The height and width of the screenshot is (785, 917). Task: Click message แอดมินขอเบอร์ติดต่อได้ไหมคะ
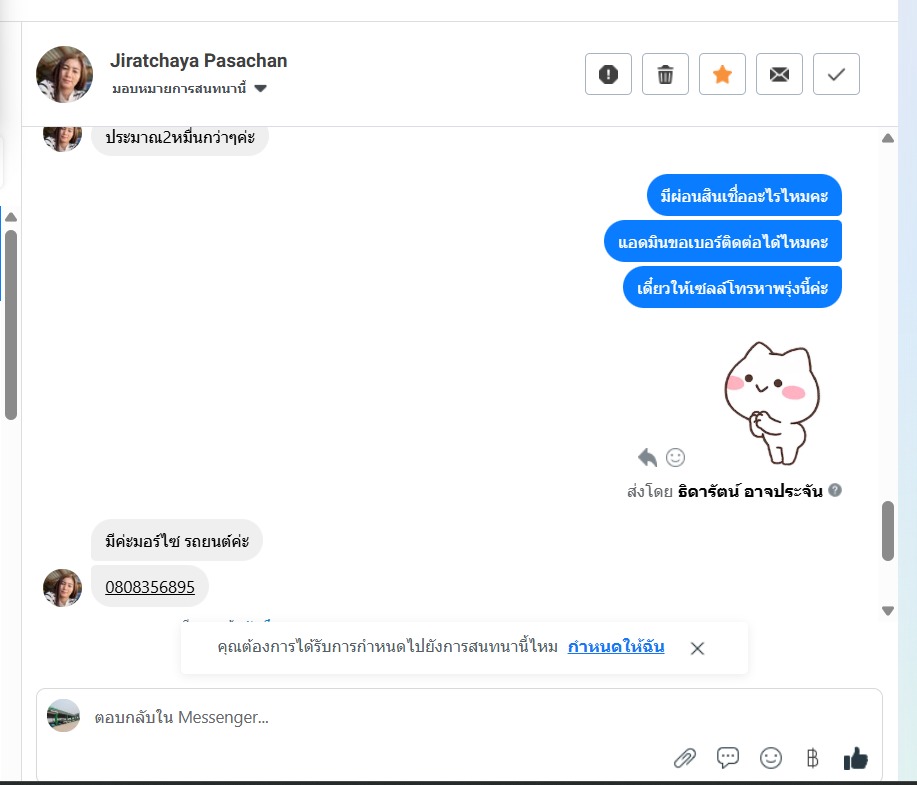pos(723,241)
